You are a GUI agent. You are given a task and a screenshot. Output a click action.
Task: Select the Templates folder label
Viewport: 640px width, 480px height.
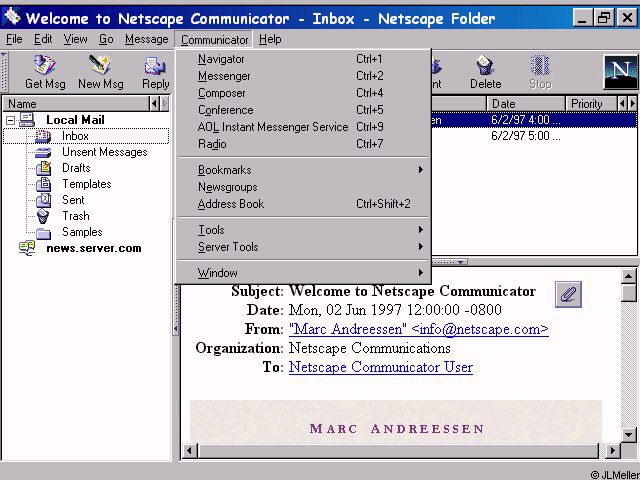[87, 184]
